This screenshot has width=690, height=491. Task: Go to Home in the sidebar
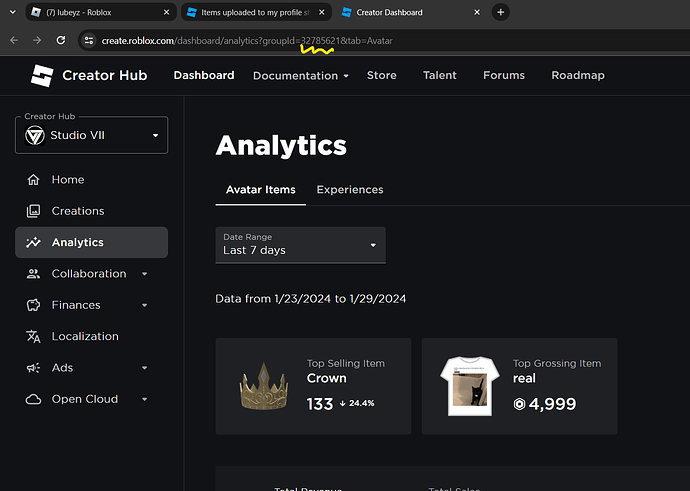[92, 180]
